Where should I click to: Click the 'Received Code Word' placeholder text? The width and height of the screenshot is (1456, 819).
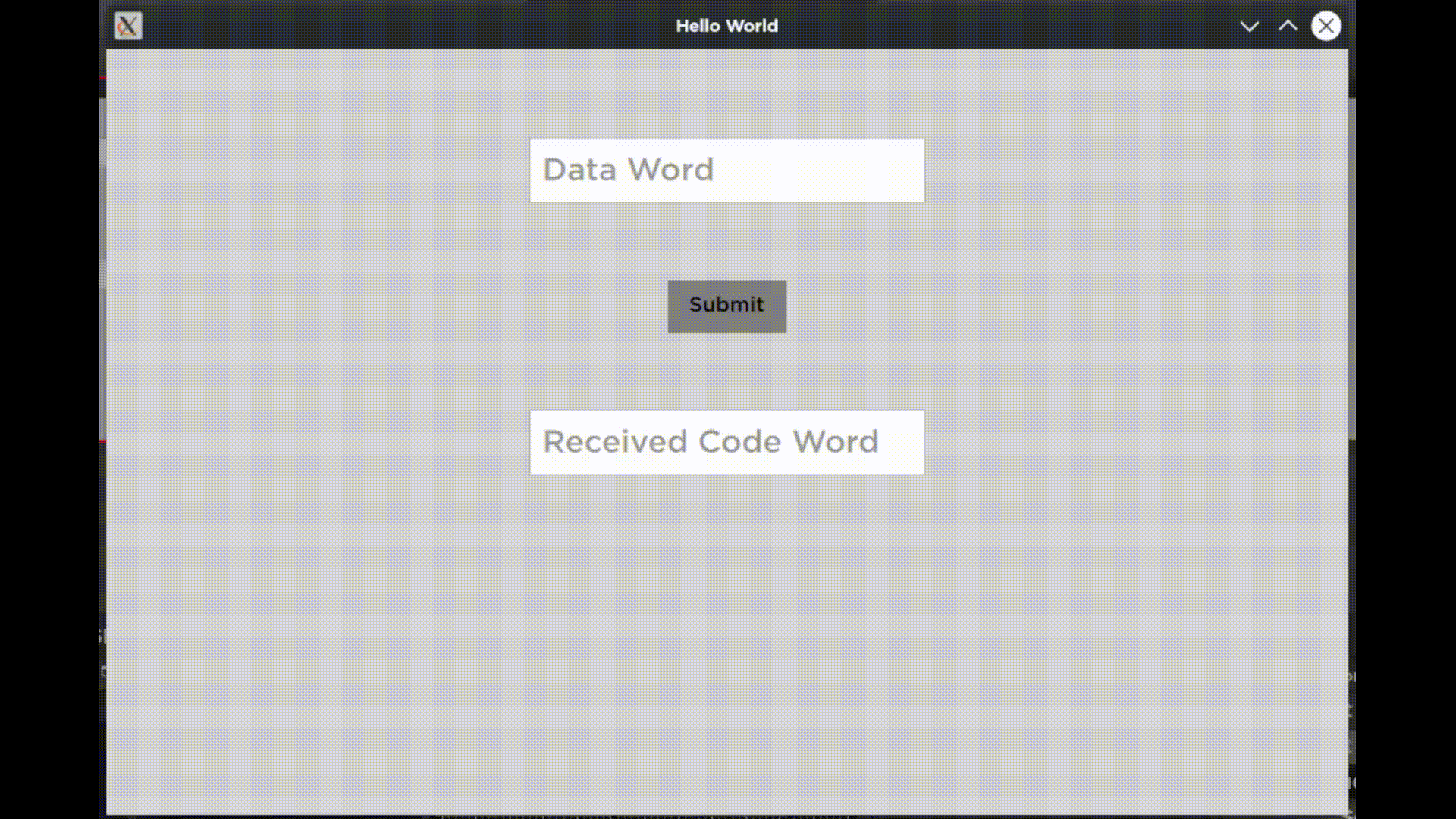(710, 442)
